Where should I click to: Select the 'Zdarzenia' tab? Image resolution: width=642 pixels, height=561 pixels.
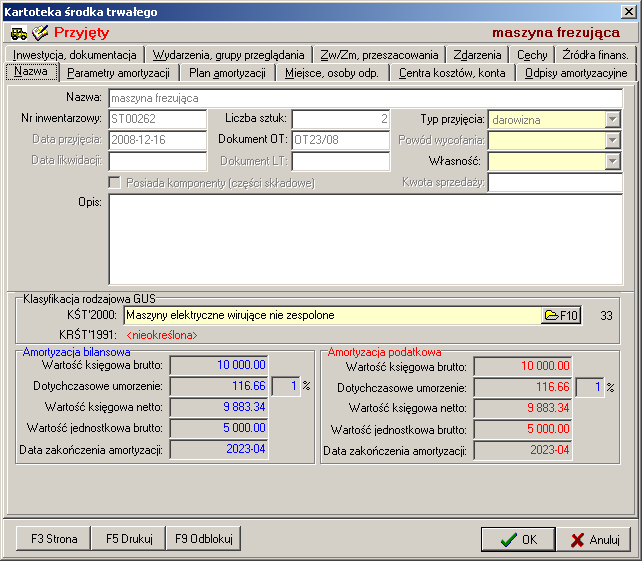coord(477,55)
